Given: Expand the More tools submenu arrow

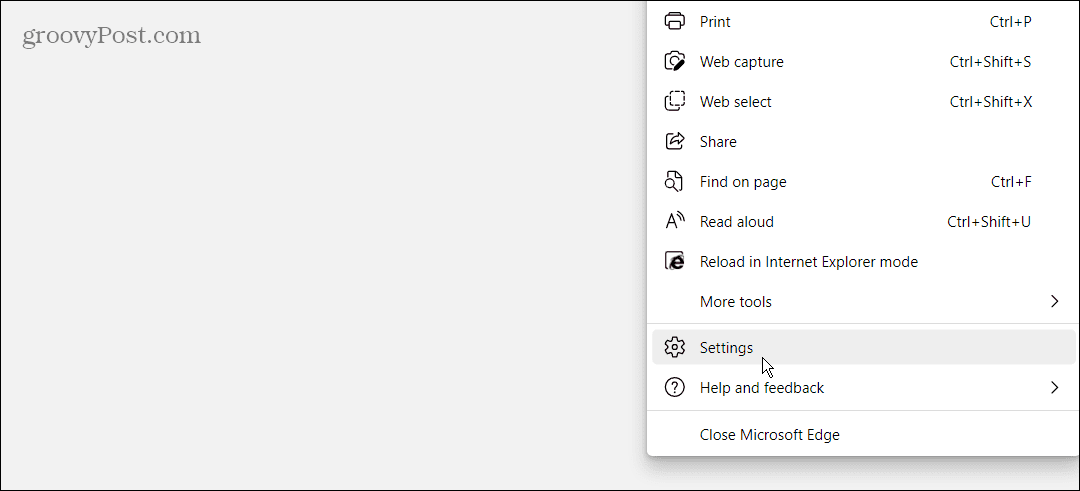Looking at the screenshot, I should coord(1054,301).
